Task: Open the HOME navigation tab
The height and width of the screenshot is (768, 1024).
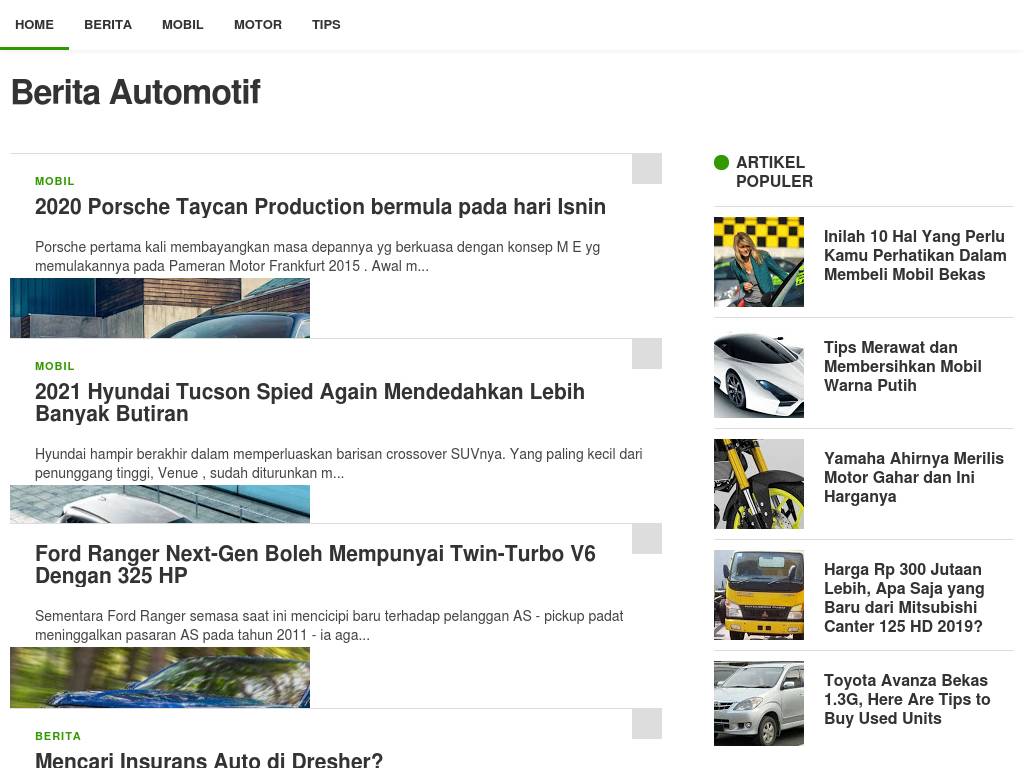Action: coord(34,25)
